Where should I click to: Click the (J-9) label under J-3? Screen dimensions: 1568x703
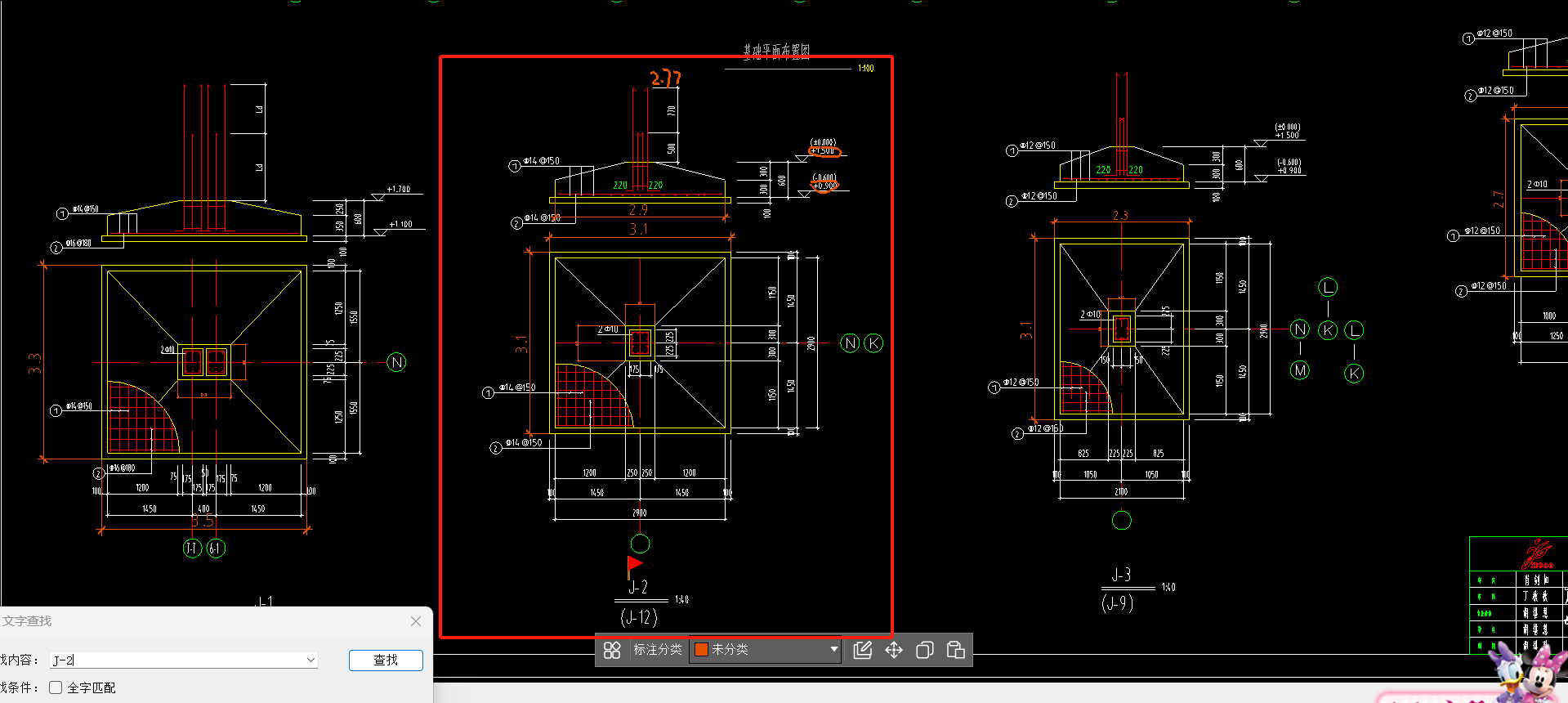tap(1117, 603)
